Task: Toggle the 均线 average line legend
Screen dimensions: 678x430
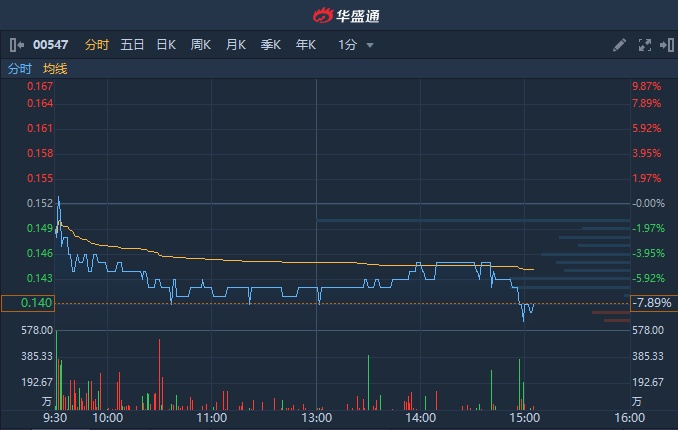Action: pos(55,69)
